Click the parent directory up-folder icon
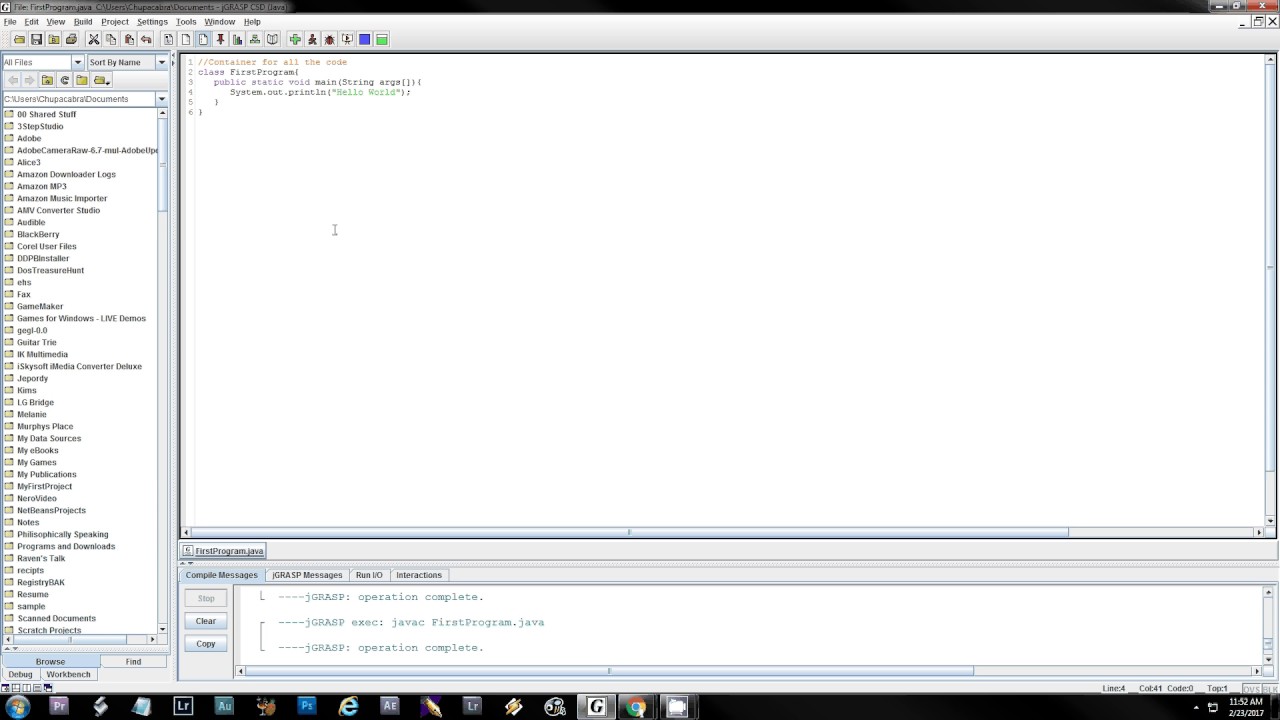 47,80
